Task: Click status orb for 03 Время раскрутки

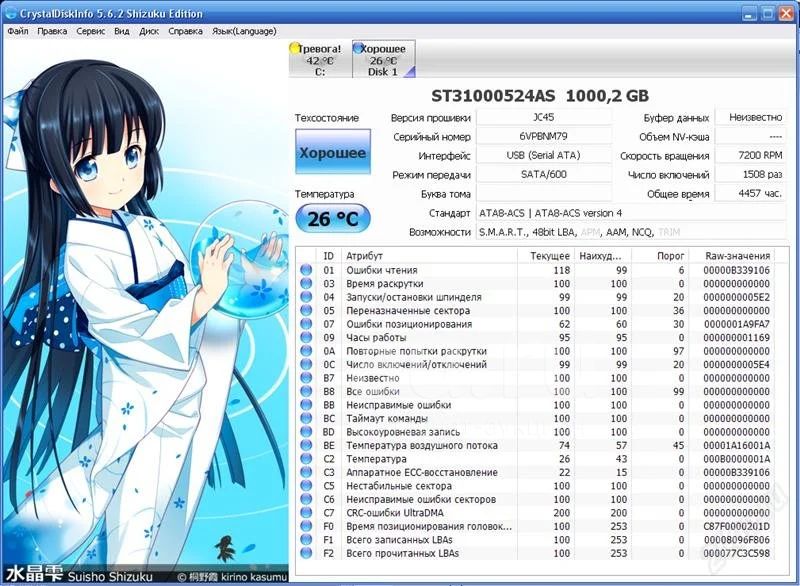Action: (306, 284)
